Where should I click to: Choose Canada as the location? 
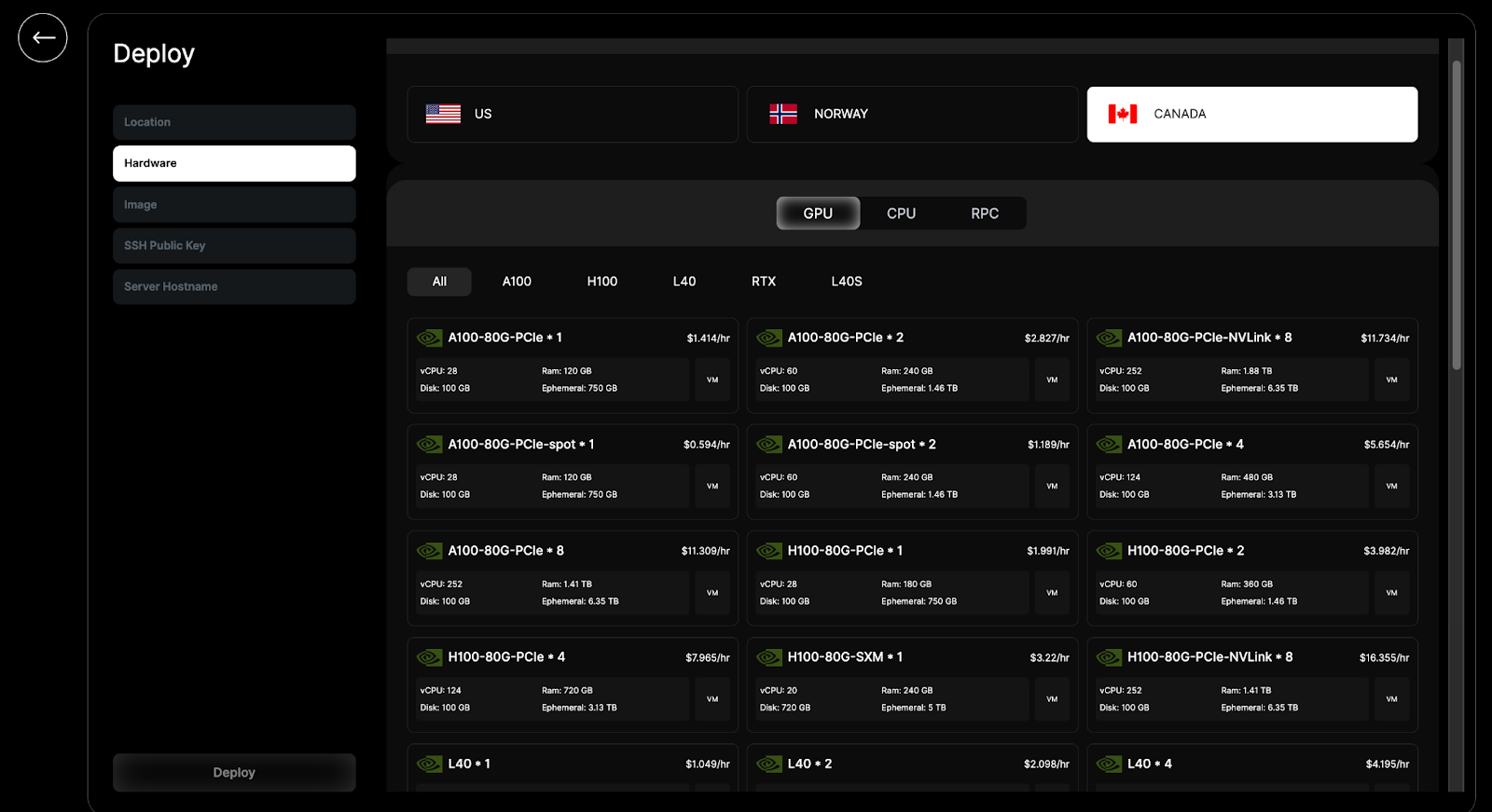click(1252, 114)
